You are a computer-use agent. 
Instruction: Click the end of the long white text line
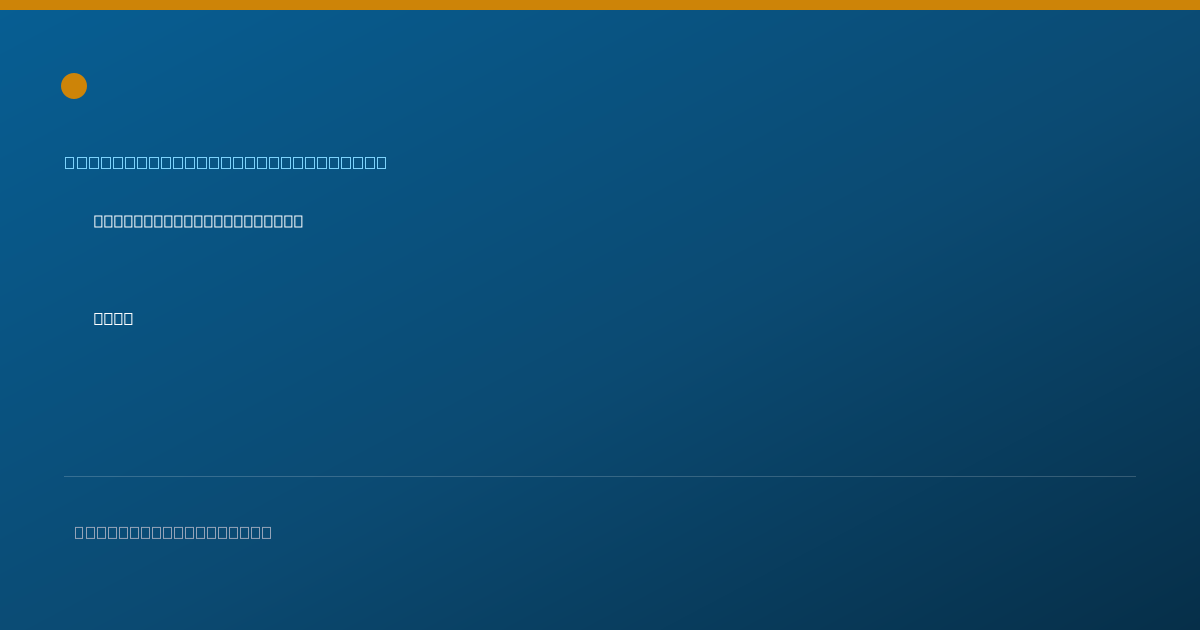click(298, 221)
